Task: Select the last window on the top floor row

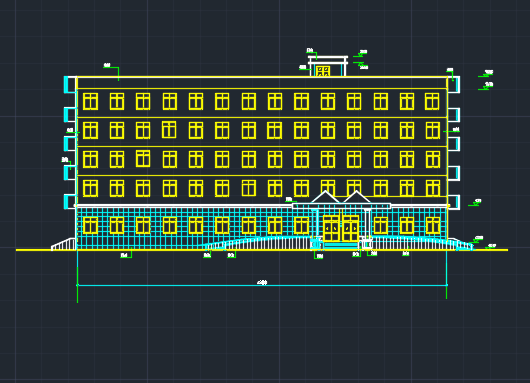Action: coord(432,101)
